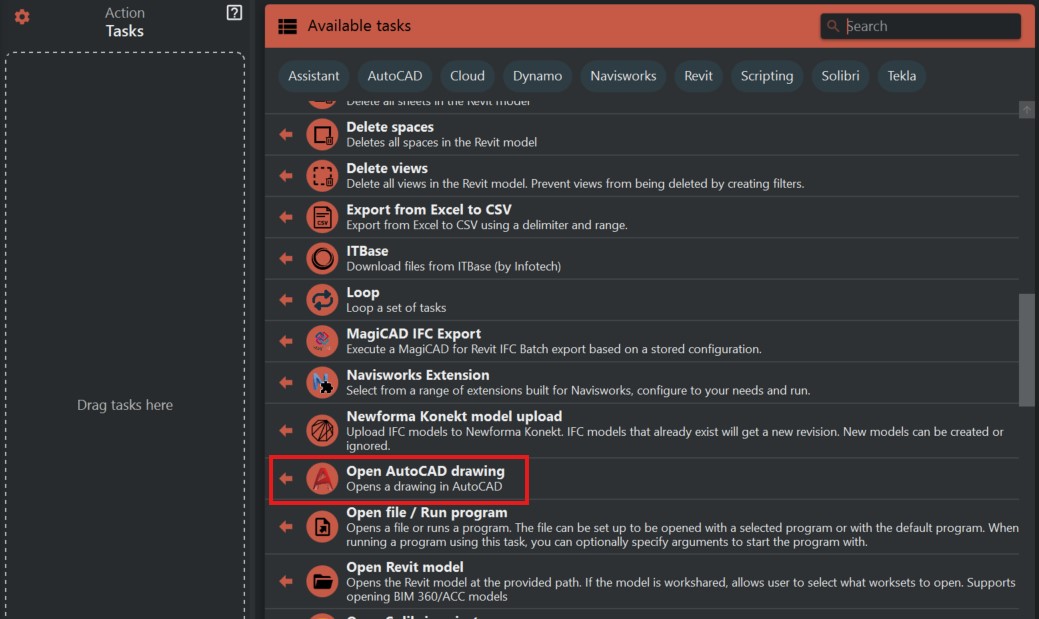Click the Available tasks list icon
Viewport: 1039px width, 619px height.
pos(287,26)
